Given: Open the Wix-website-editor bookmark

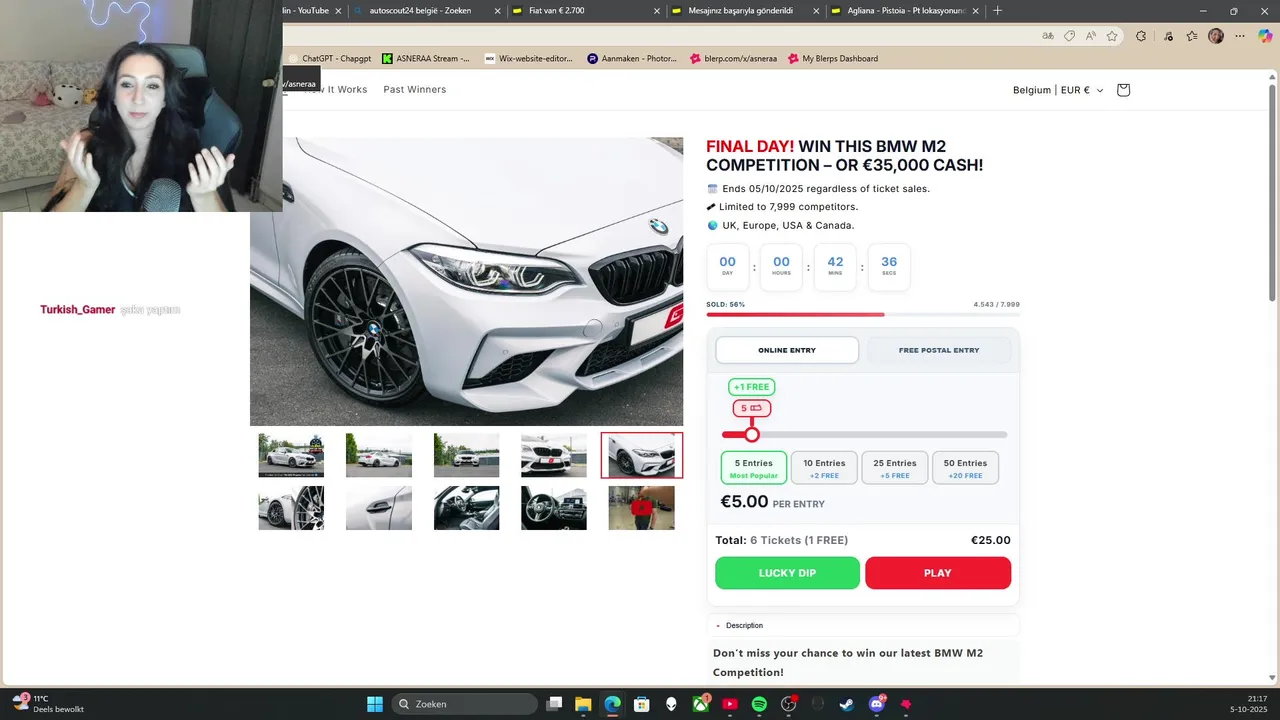Looking at the screenshot, I should tap(529, 59).
